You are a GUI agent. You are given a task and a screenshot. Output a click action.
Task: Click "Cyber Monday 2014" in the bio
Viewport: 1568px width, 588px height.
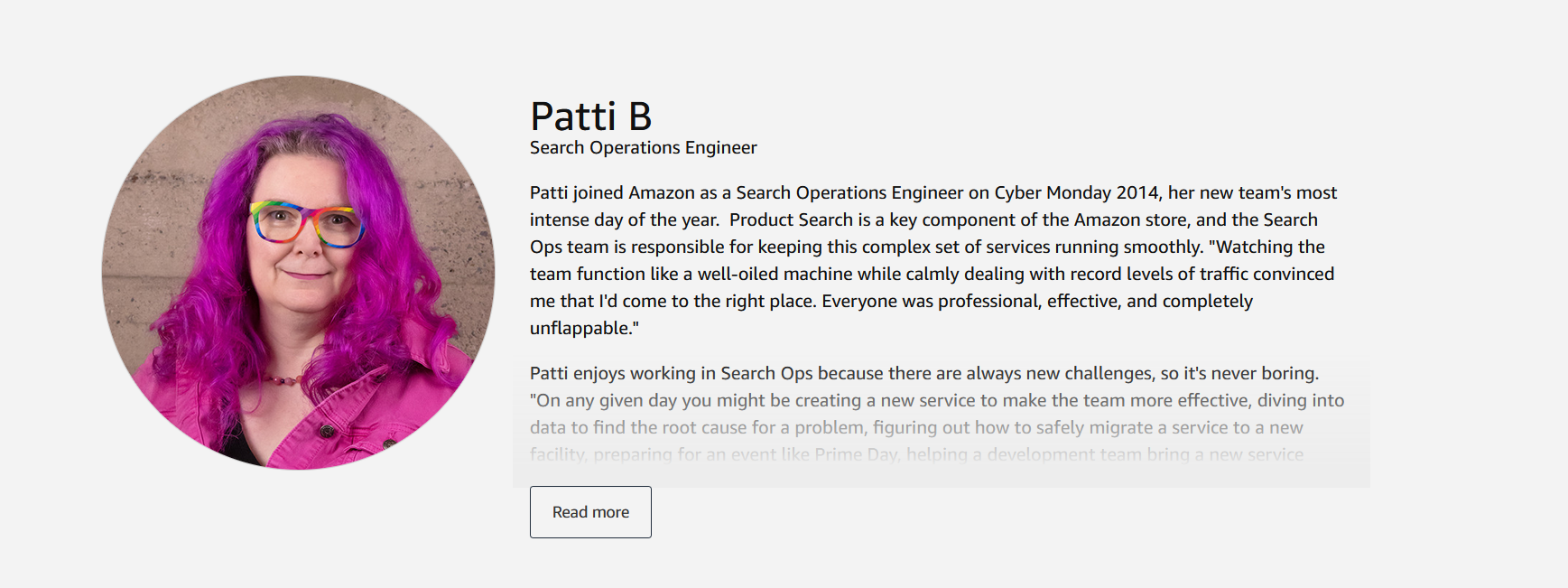pos(1076,192)
